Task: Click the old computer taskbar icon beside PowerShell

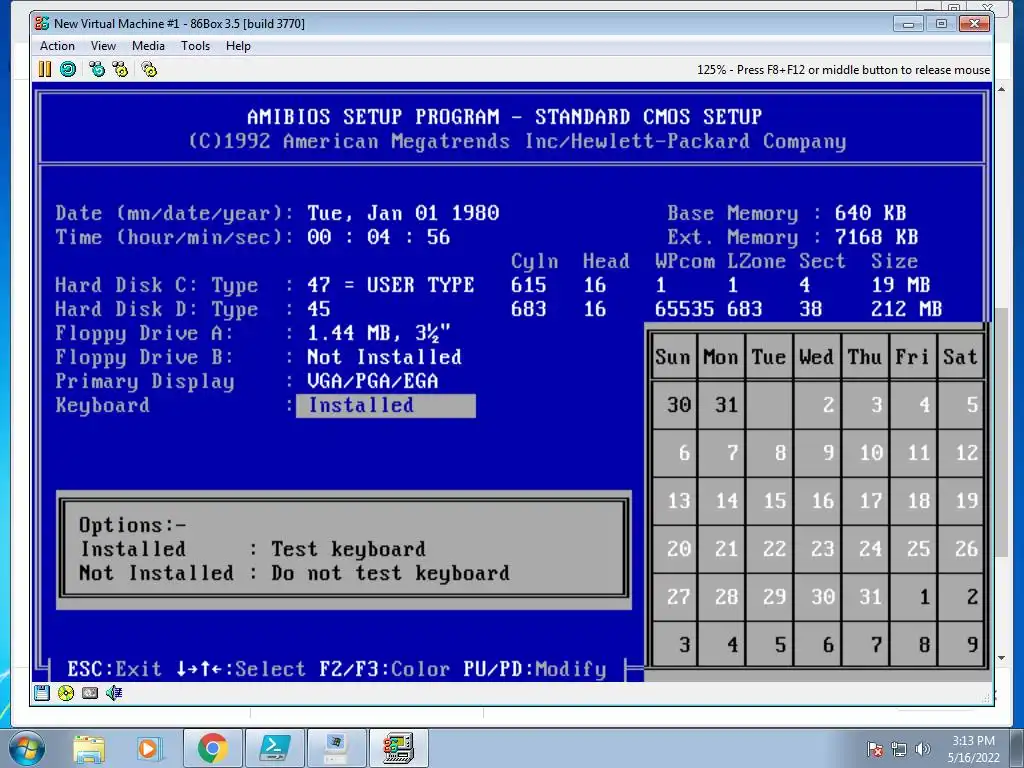Action: [x=336, y=748]
